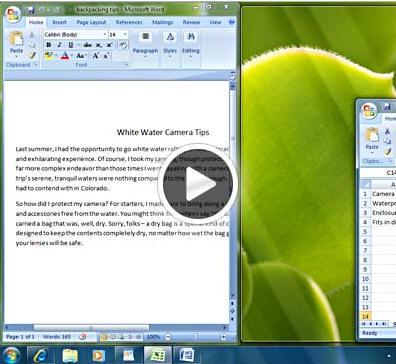
Task: Play the video with center play button
Action: point(198,183)
